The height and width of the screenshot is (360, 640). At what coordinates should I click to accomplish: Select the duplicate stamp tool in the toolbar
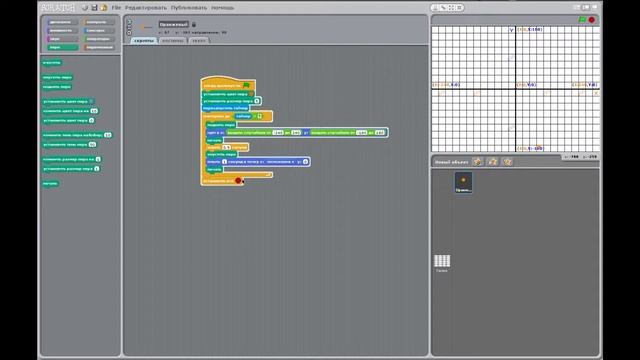435,8
